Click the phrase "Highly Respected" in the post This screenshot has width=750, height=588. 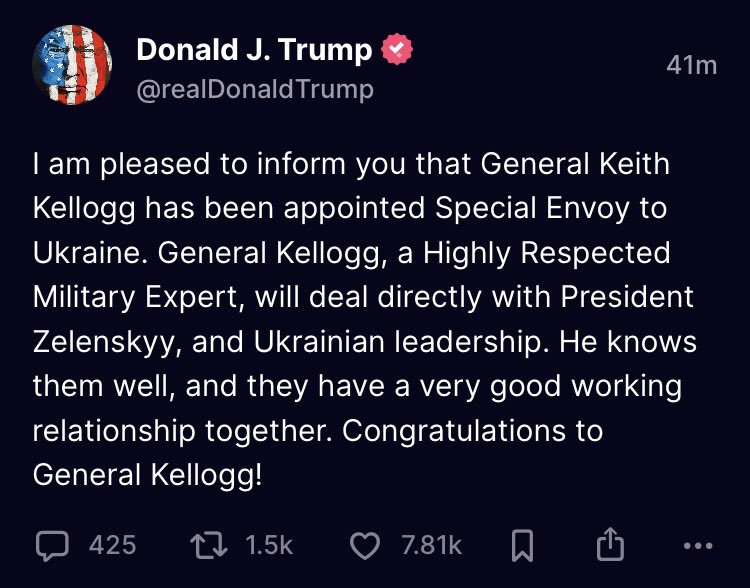(546, 253)
